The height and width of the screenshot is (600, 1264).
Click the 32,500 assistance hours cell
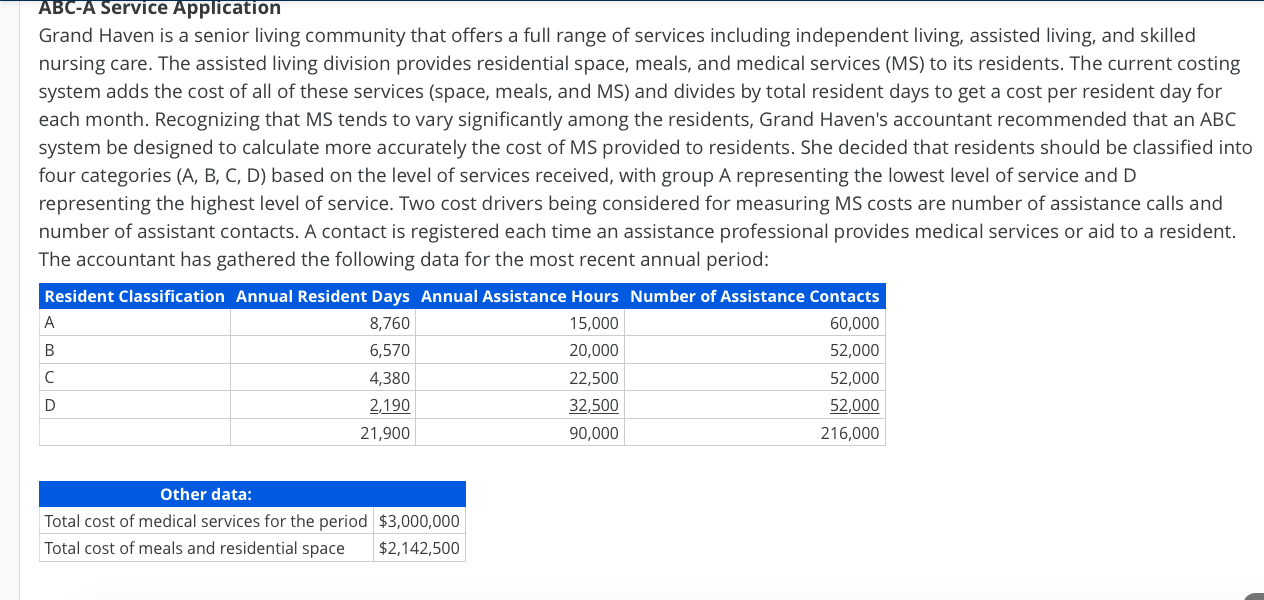coord(520,405)
